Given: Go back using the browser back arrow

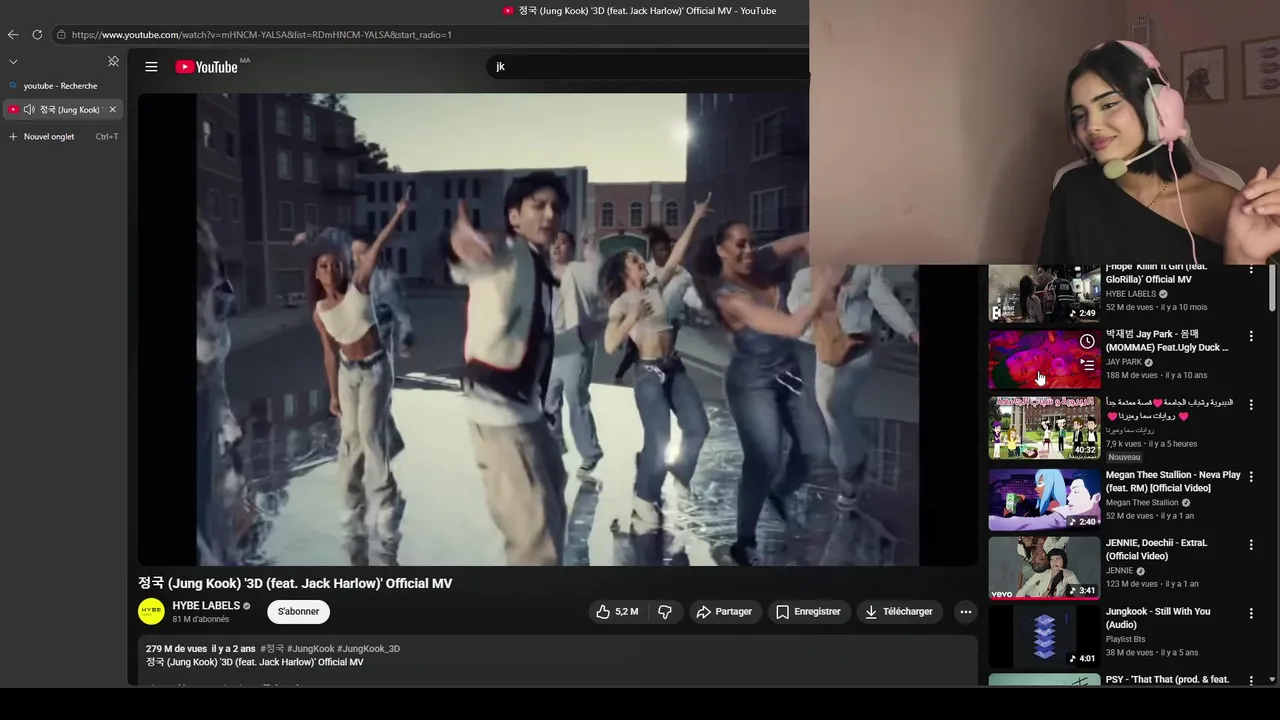Looking at the screenshot, I should [13, 34].
